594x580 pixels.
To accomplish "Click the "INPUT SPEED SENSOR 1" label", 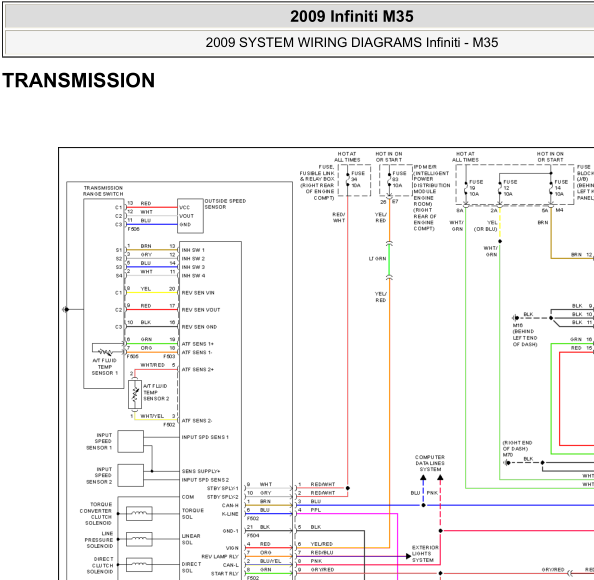I will (x=99, y=442).
